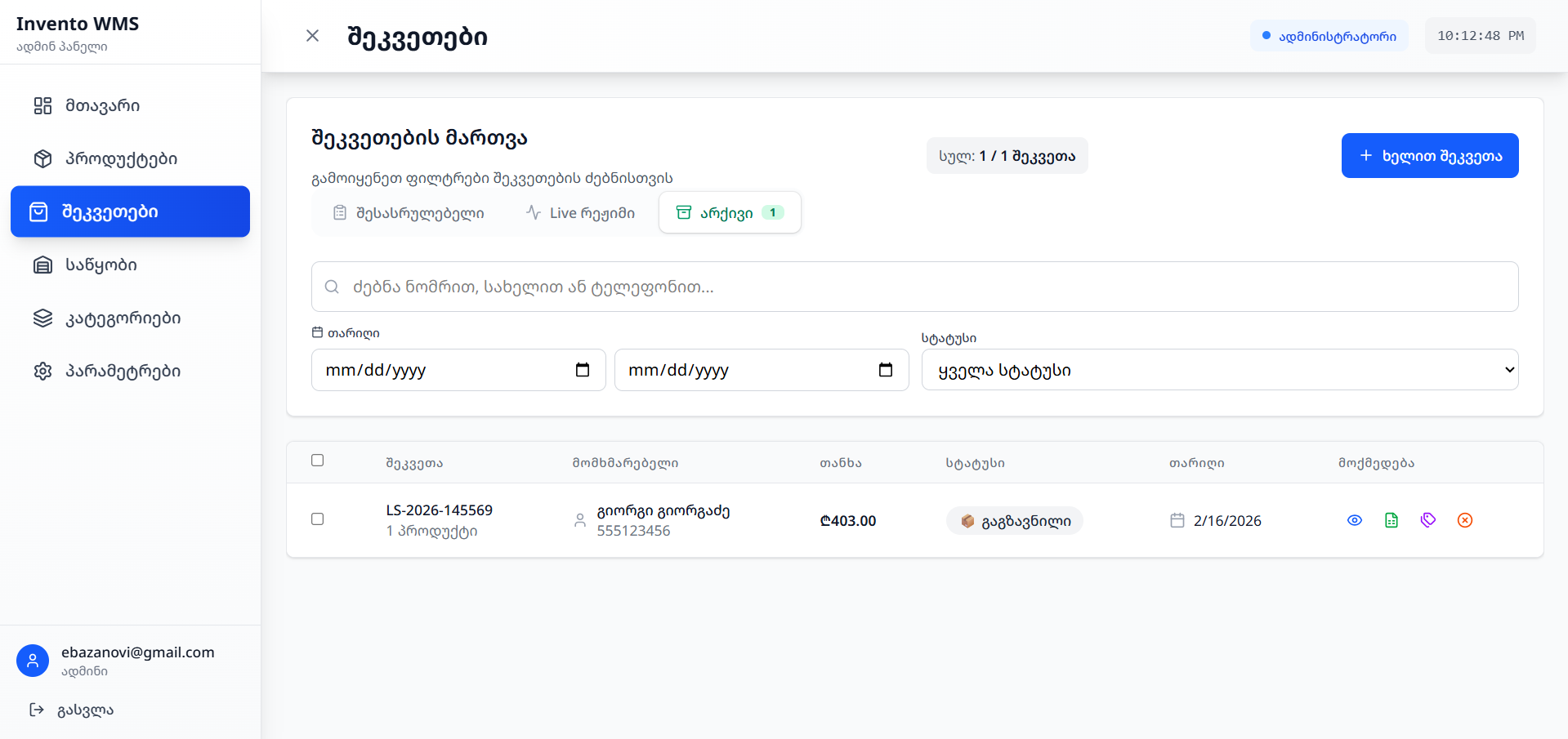Switch to შესასრულებელი tab
The width and height of the screenshot is (1568, 739).
[x=409, y=212]
